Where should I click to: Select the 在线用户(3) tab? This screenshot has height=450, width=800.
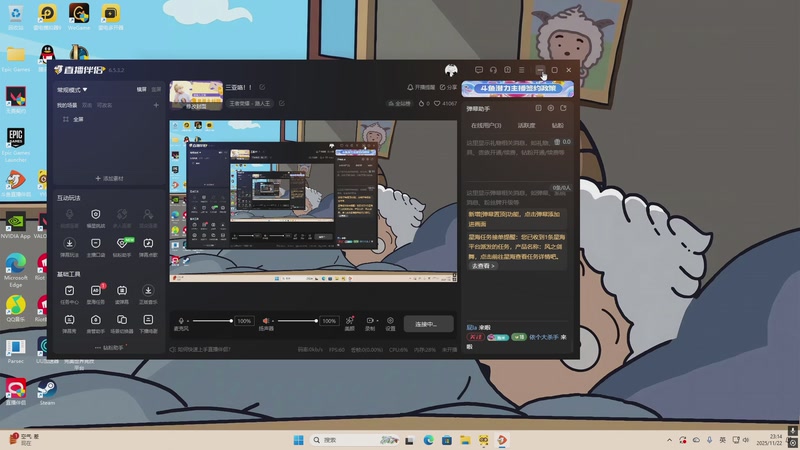point(486,126)
